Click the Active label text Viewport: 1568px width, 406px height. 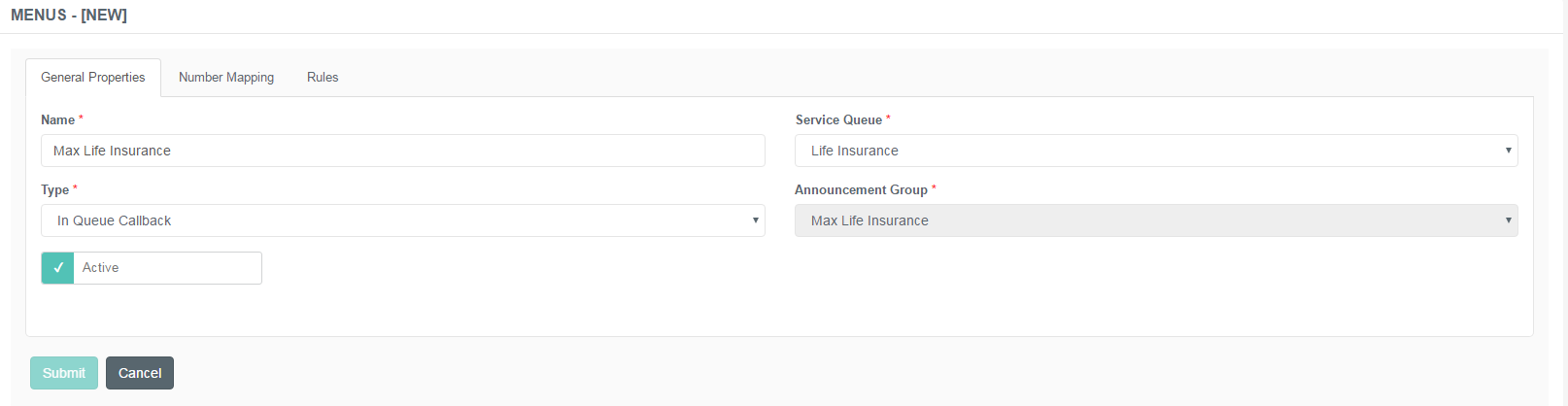(x=100, y=268)
